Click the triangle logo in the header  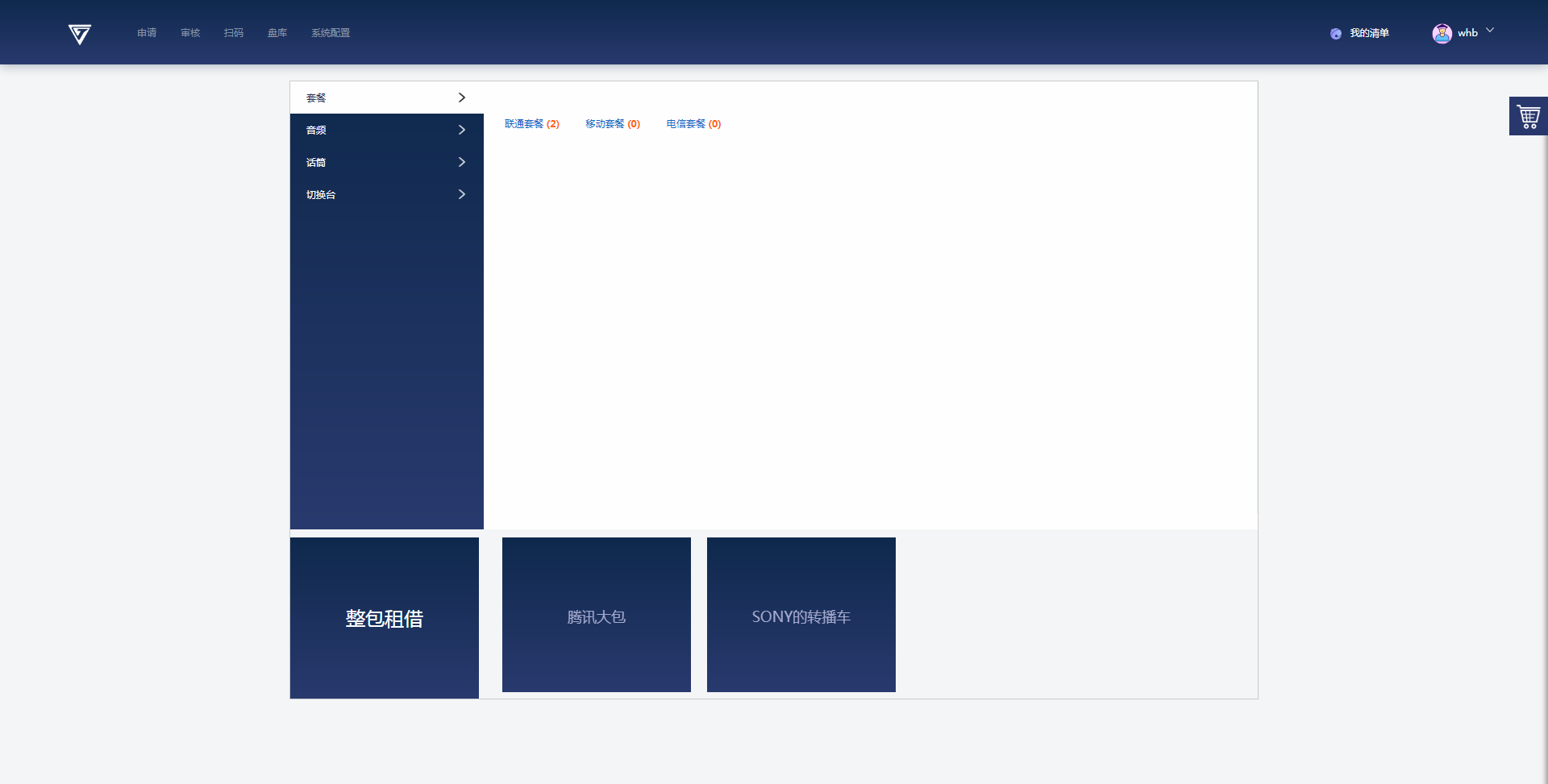(80, 34)
